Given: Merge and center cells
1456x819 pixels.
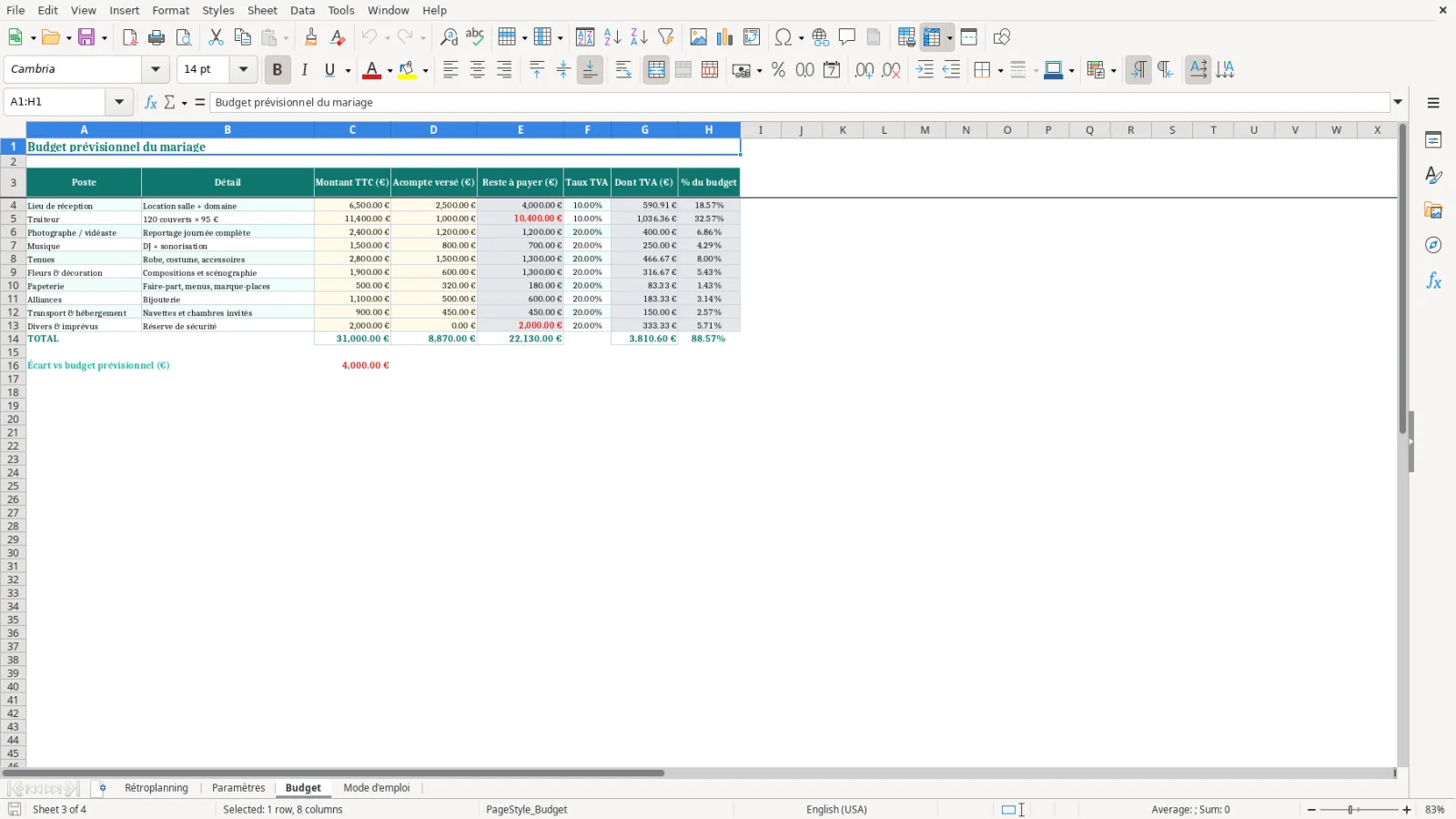Looking at the screenshot, I should pyautogui.click(x=656, y=69).
